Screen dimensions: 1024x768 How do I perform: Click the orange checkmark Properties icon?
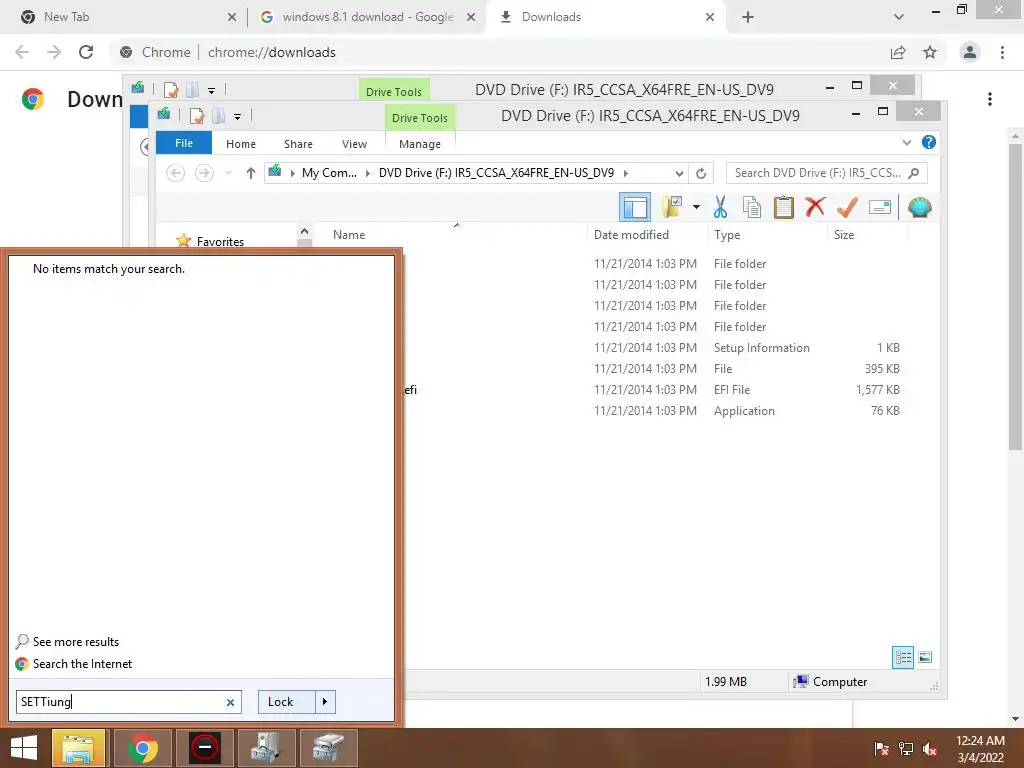pyautogui.click(x=847, y=208)
